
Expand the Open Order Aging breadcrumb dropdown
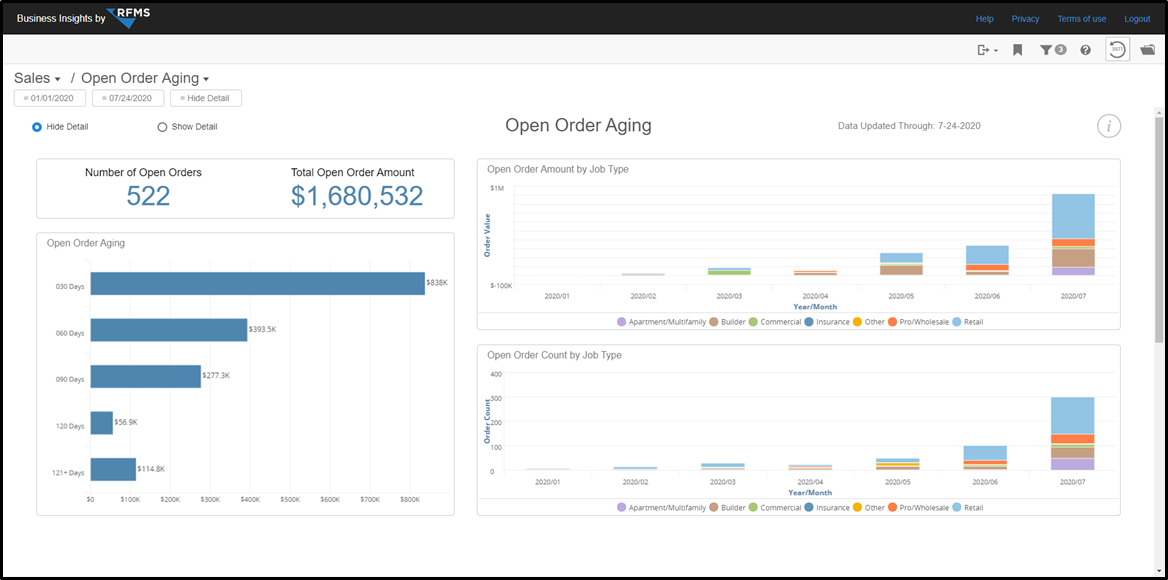pos(145,78)
